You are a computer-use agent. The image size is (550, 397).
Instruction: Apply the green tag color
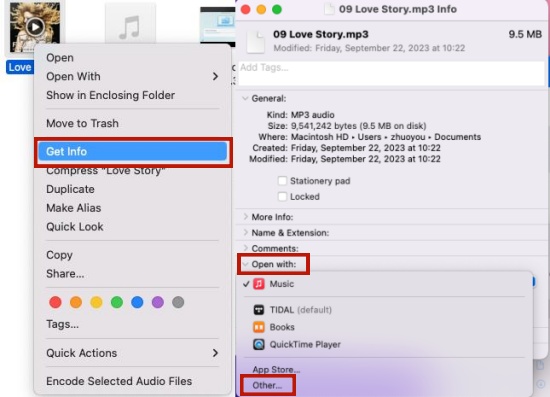[117, 302]
